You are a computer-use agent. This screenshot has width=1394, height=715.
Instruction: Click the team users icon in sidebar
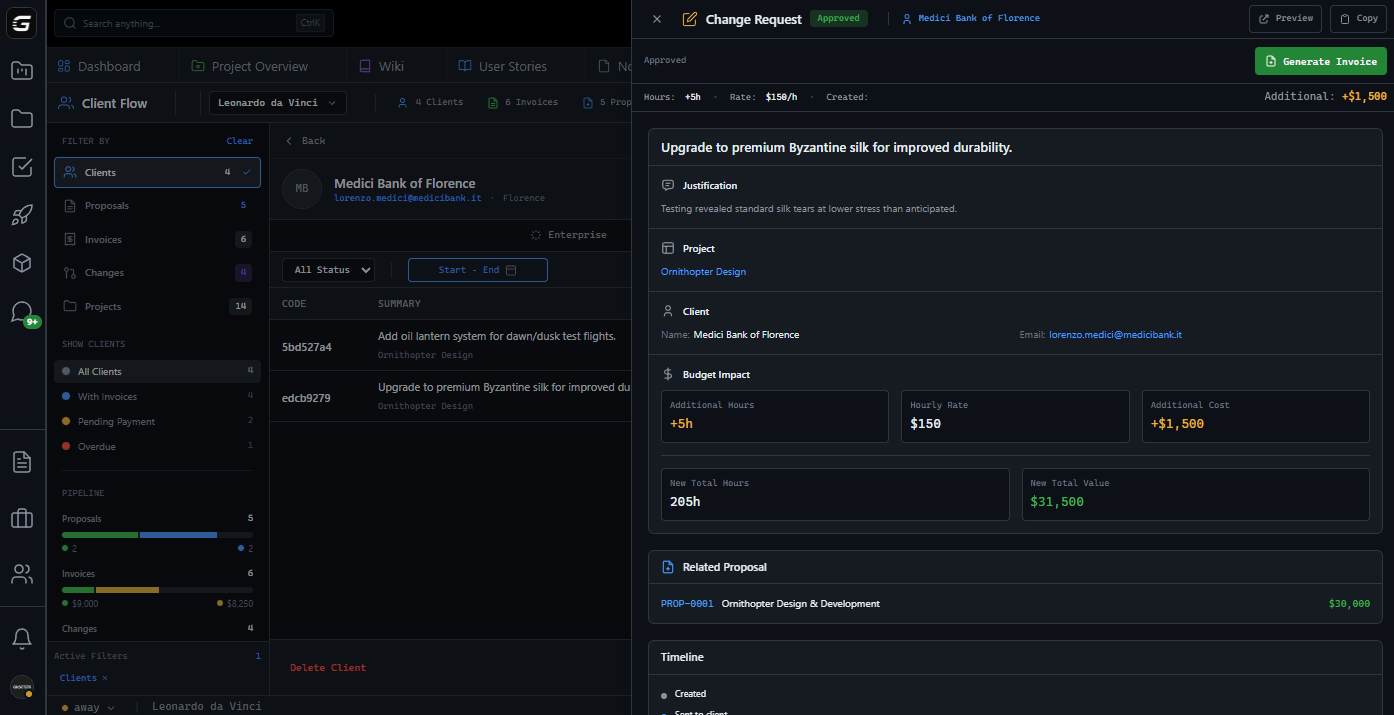22,574
